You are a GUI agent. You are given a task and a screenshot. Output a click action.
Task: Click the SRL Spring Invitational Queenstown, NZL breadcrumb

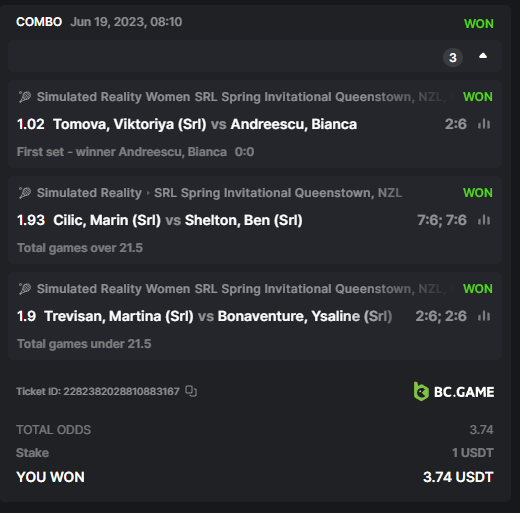tap(278, 193)
